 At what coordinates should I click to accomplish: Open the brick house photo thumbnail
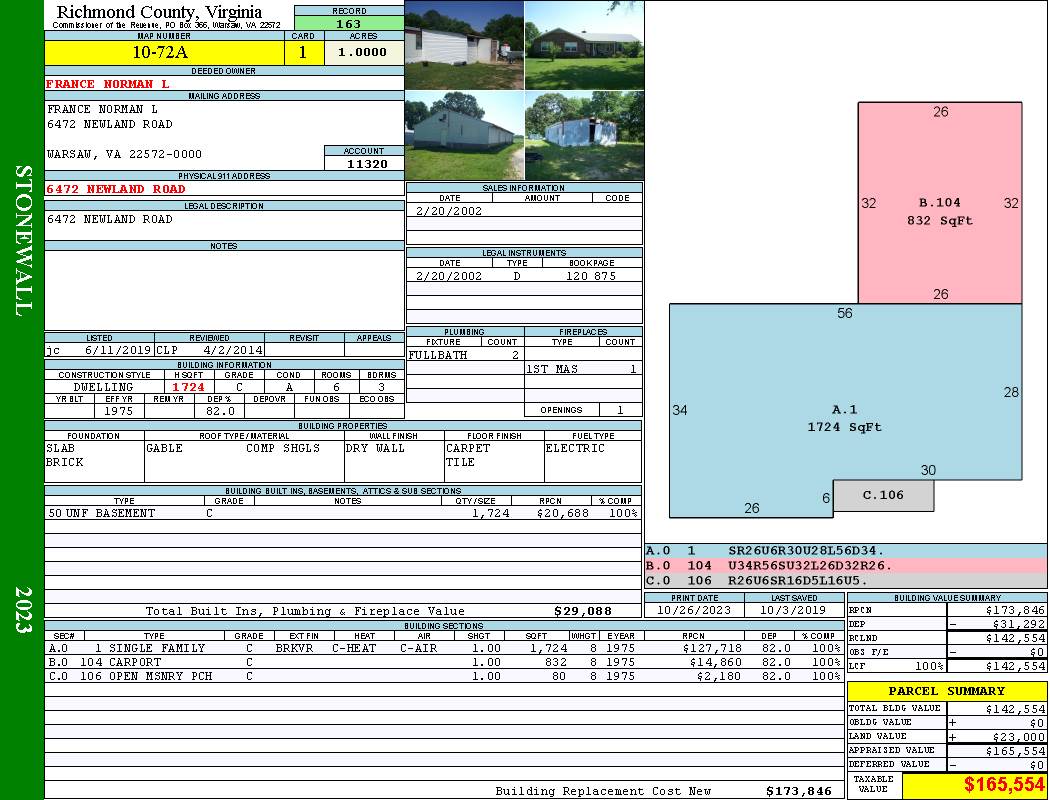click(x=584, y=45)
